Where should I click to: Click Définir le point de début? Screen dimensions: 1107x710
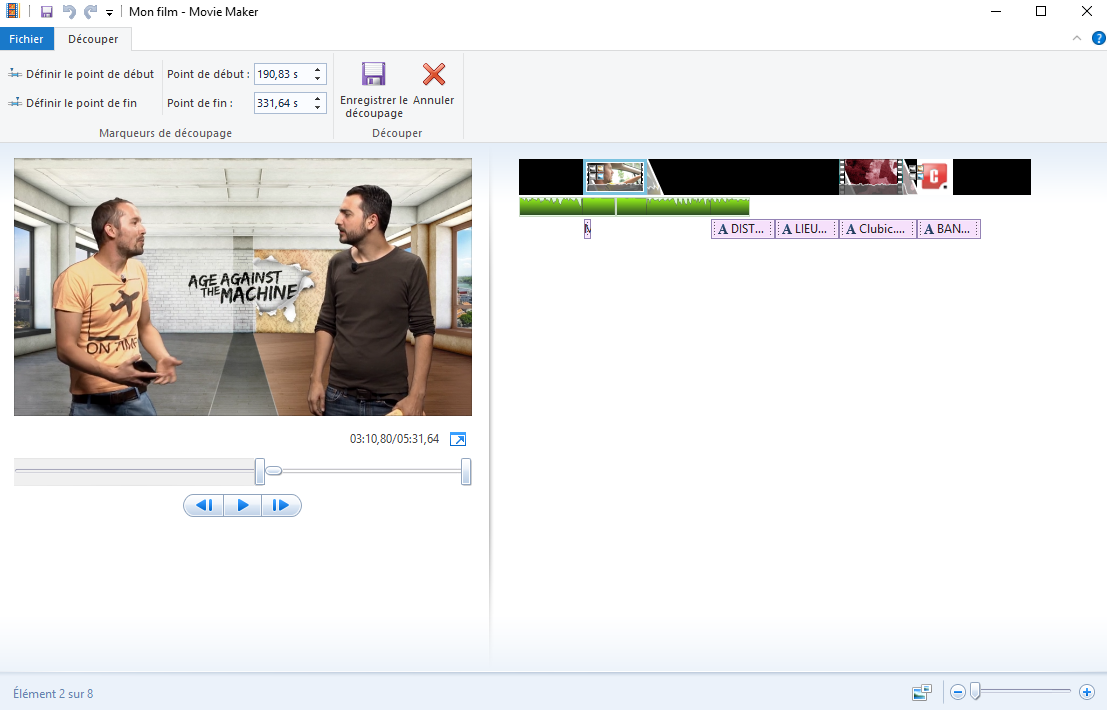(x=80, y=74)
